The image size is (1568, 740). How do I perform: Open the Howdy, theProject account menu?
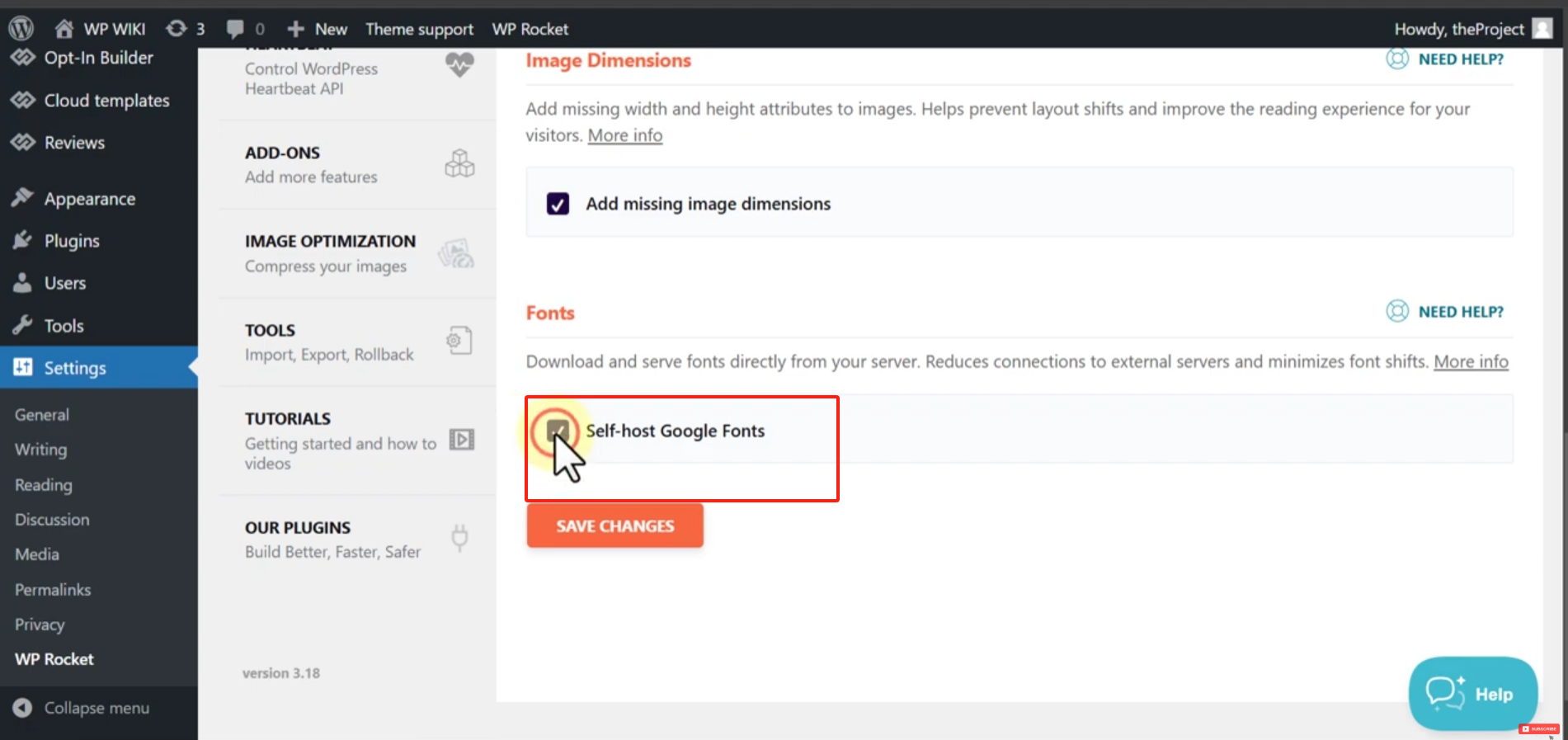1472,29
